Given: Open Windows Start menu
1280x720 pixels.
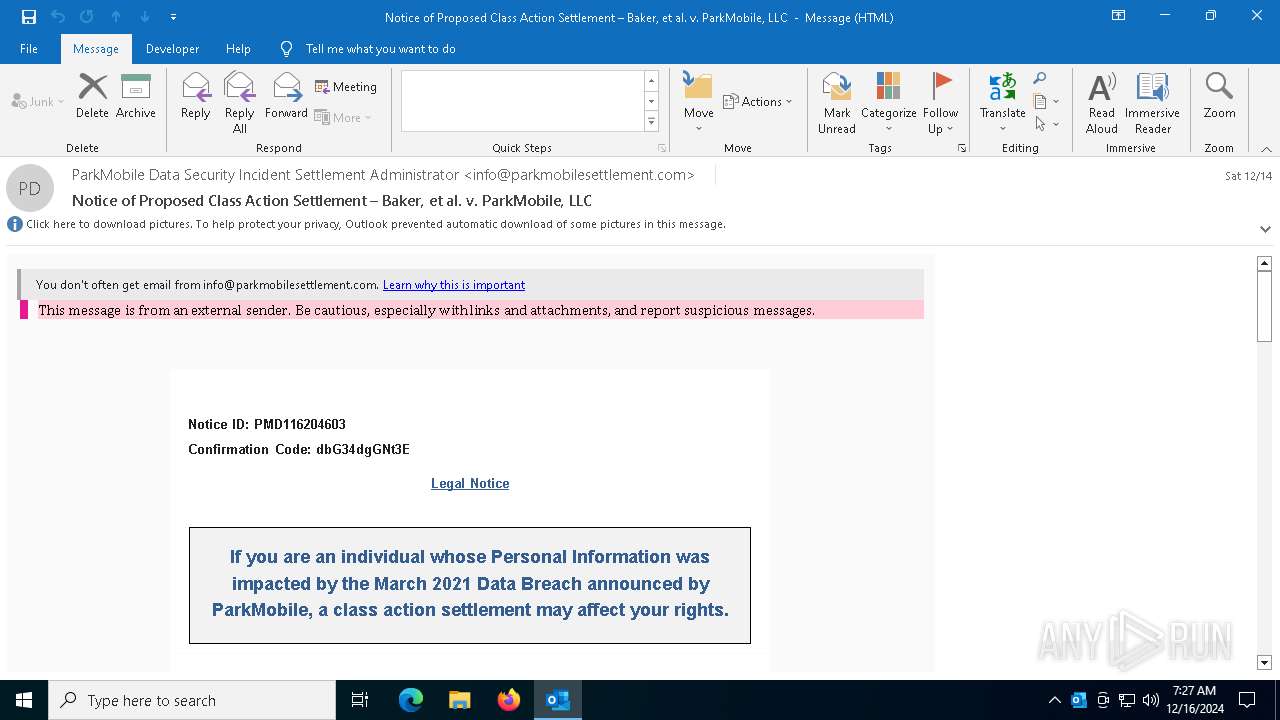Looking at the screenshot, I should pyautogui.click(x=24, y=700).
